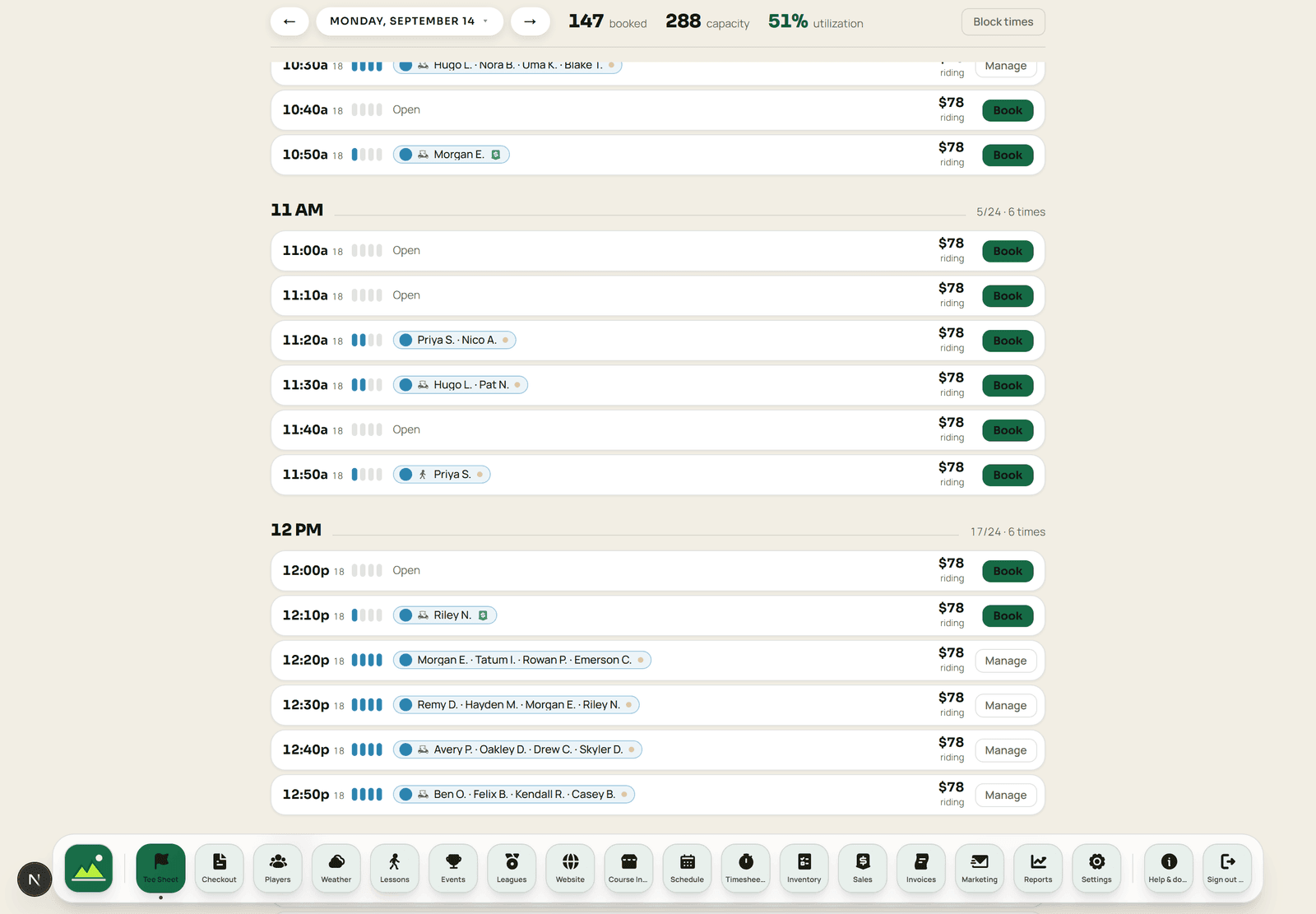Open the Reports chart icon
This screenshot has height=914, width=1316.
(1038, 868)
